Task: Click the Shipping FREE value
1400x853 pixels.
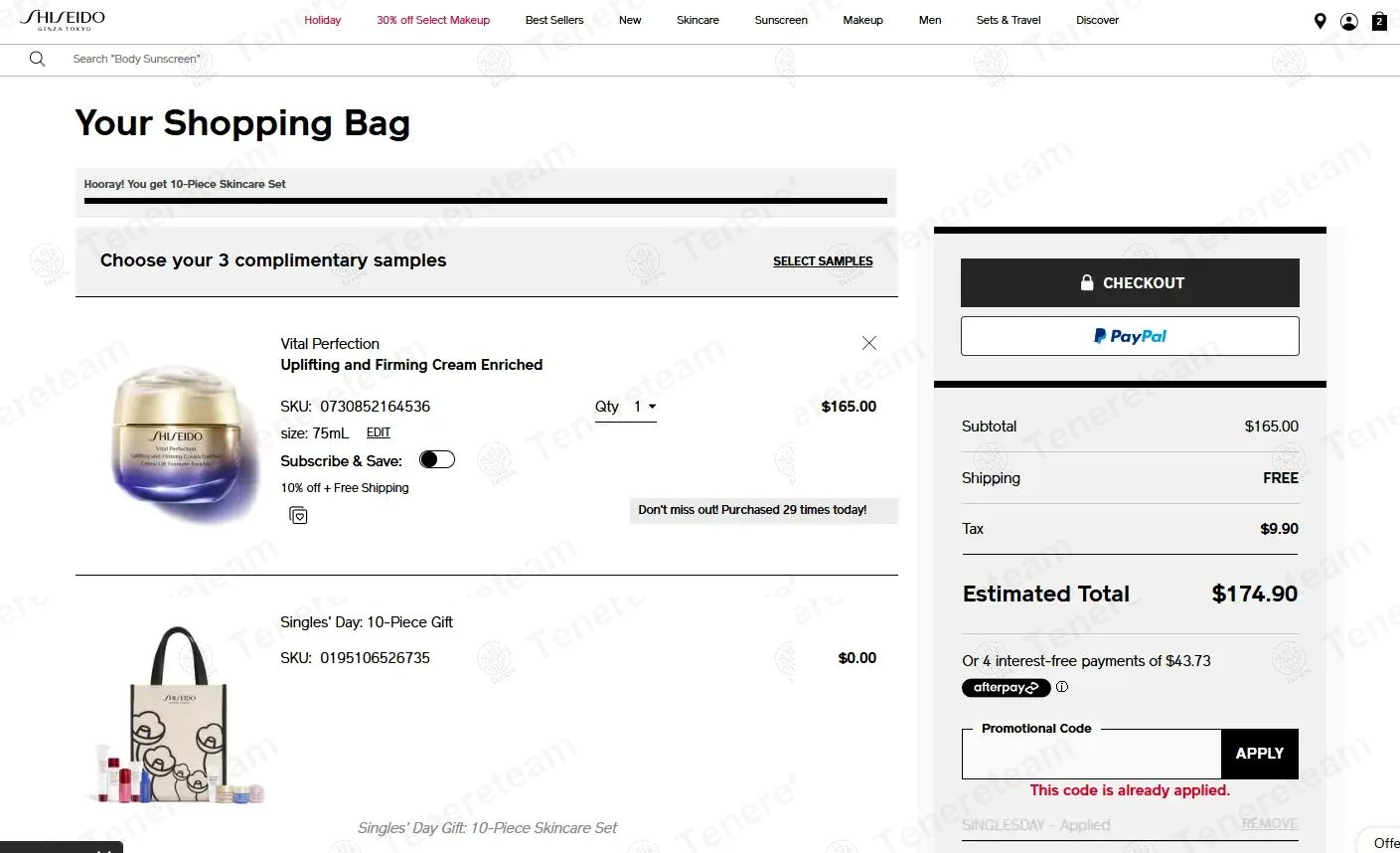Action: [x=1281, y=478]
